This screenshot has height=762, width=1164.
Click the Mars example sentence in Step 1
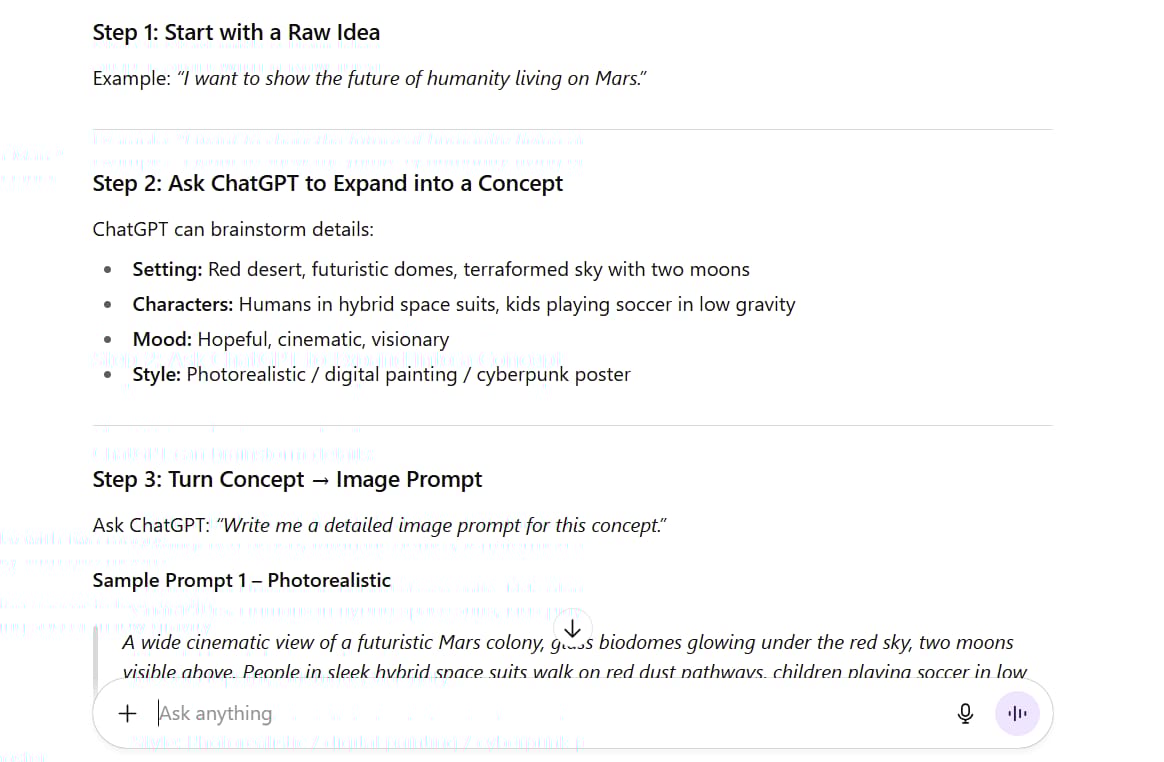pyautogui.click(x=412, y=78)
